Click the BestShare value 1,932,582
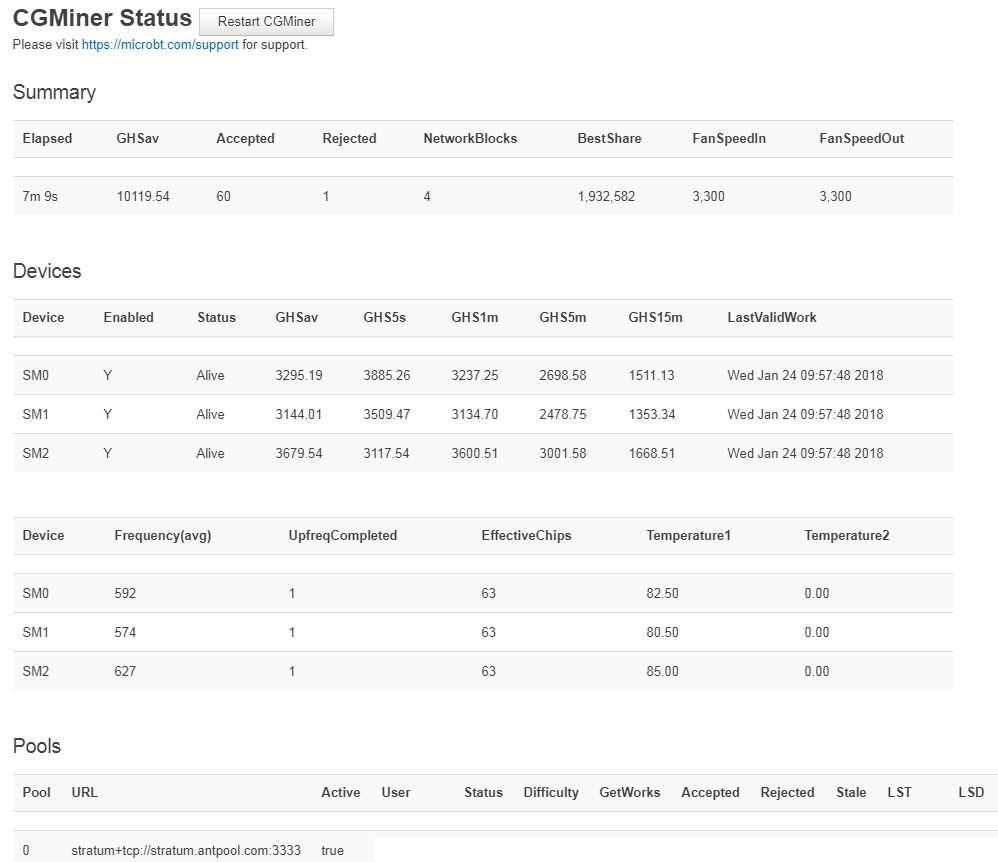The width and height of the screenshot is (998, 862). 606,196
